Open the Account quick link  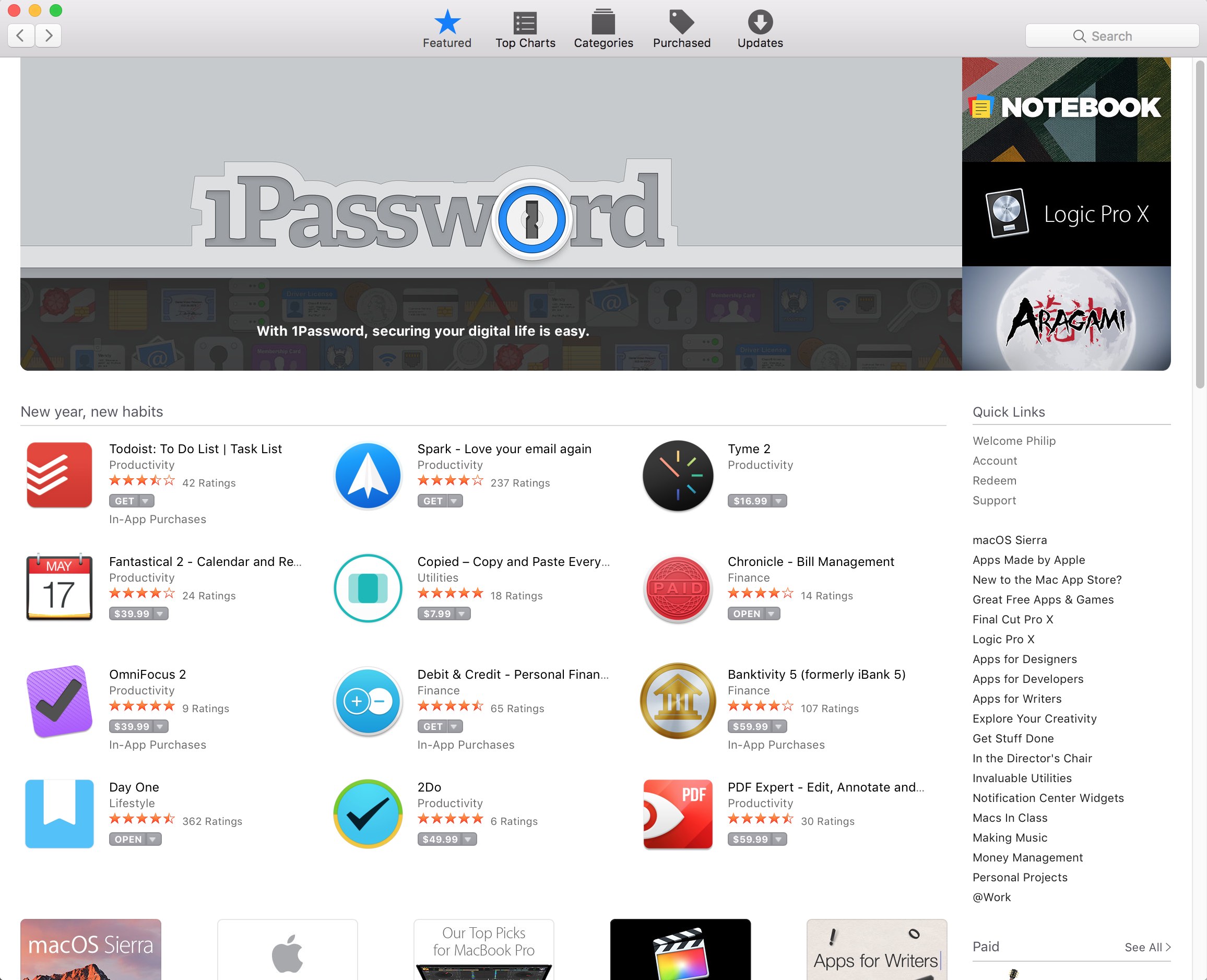pyautogui.click(x=994, y=461)
